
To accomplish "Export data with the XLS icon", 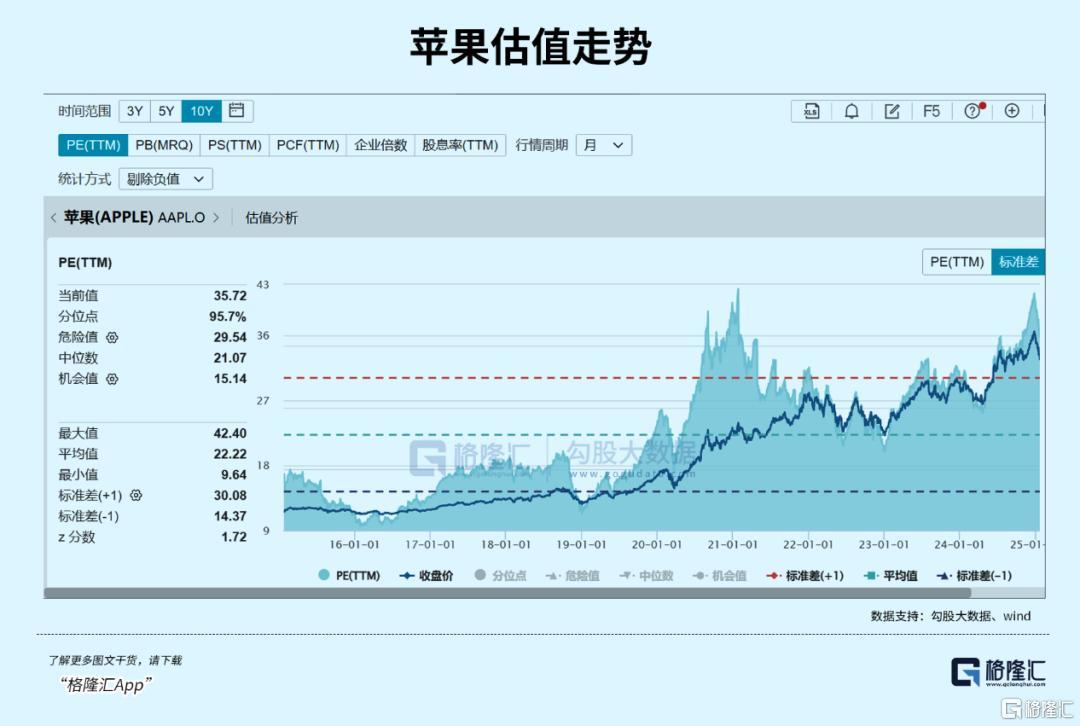I will coord(811,111).
